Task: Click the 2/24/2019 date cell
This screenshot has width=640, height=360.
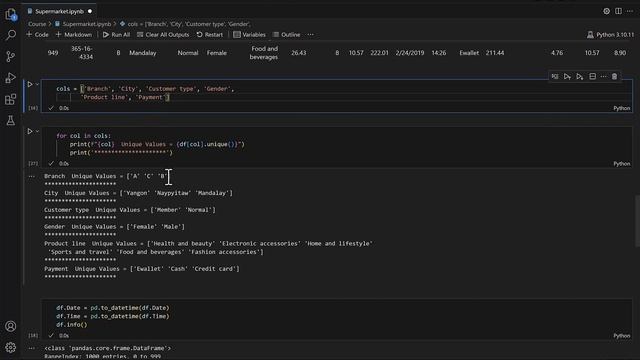Action: [409, 53]
